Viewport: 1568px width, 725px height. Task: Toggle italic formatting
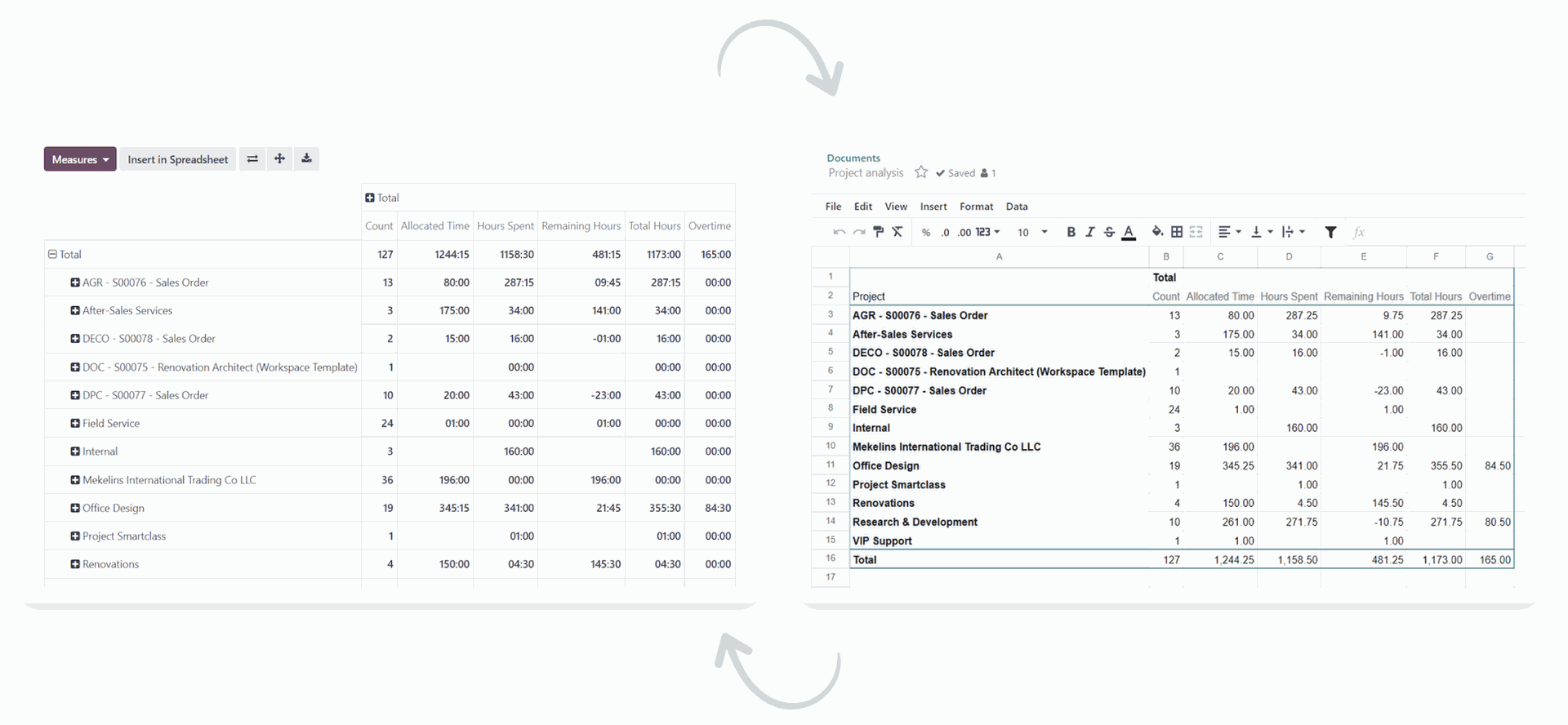1089,232
